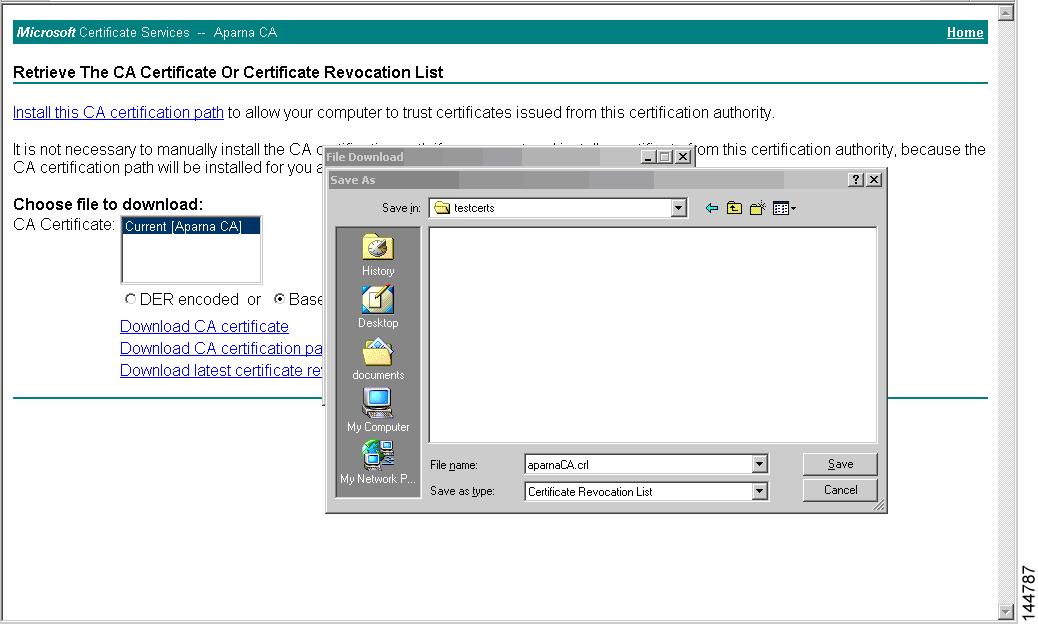Click the Save button

[x=839, y=463]
